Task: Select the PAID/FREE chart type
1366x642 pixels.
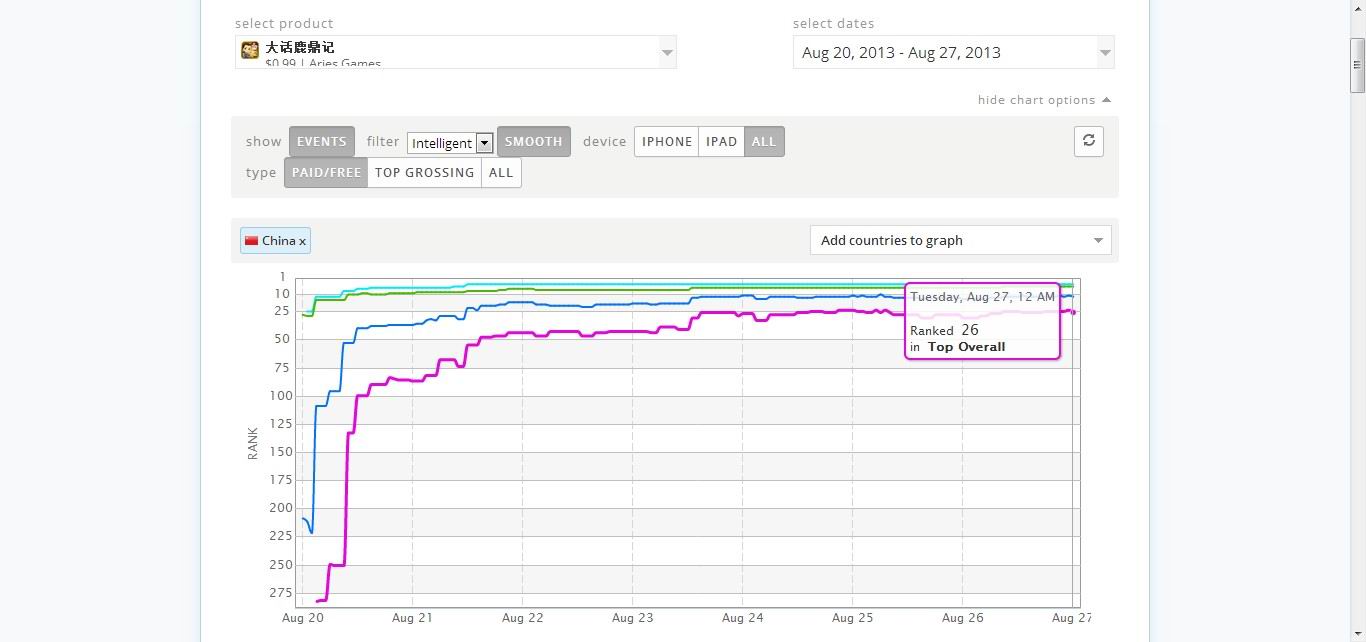Action: (325, 173)
